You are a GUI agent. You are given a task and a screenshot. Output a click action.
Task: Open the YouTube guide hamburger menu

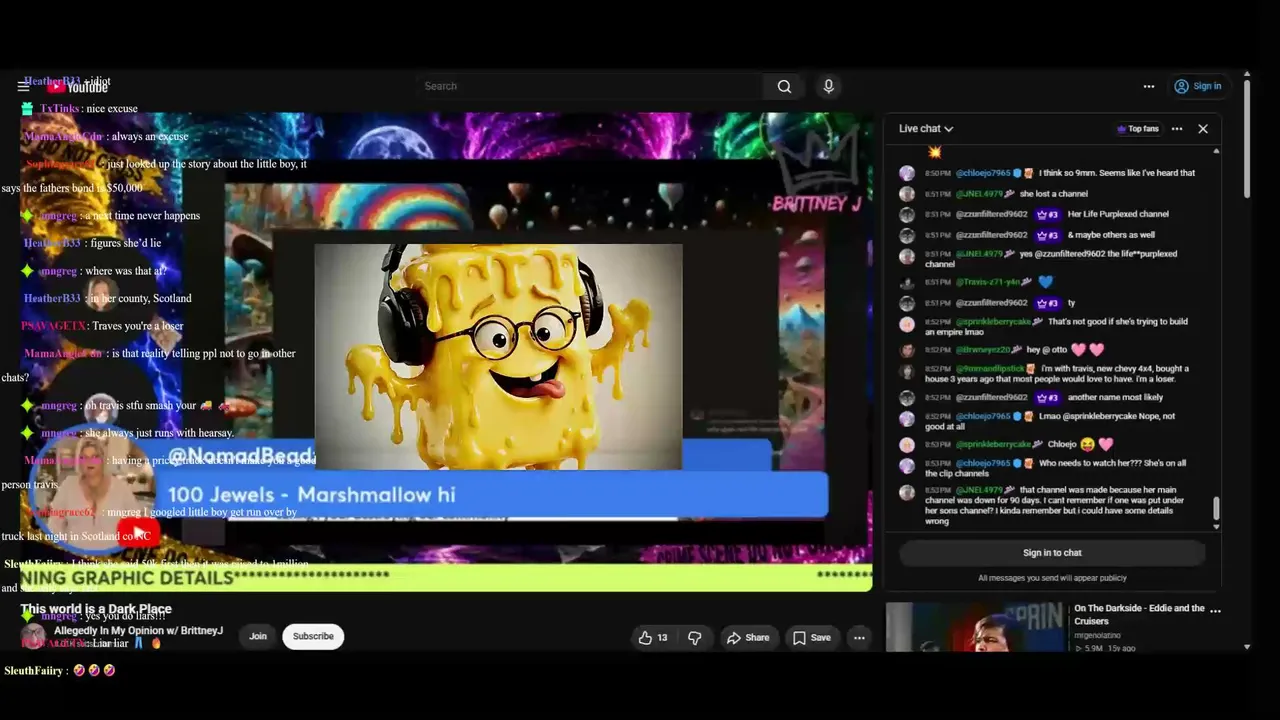(23, 86)
